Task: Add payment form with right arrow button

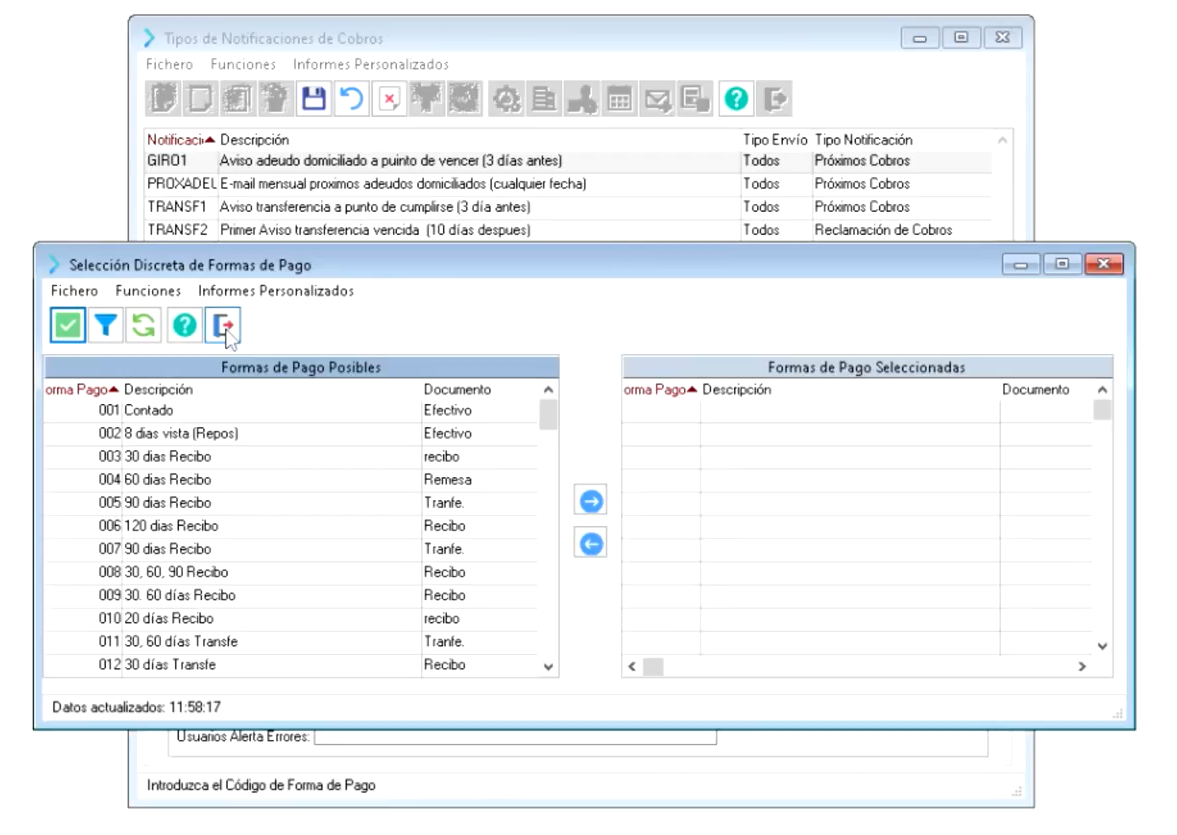Action: coord(591,501)
